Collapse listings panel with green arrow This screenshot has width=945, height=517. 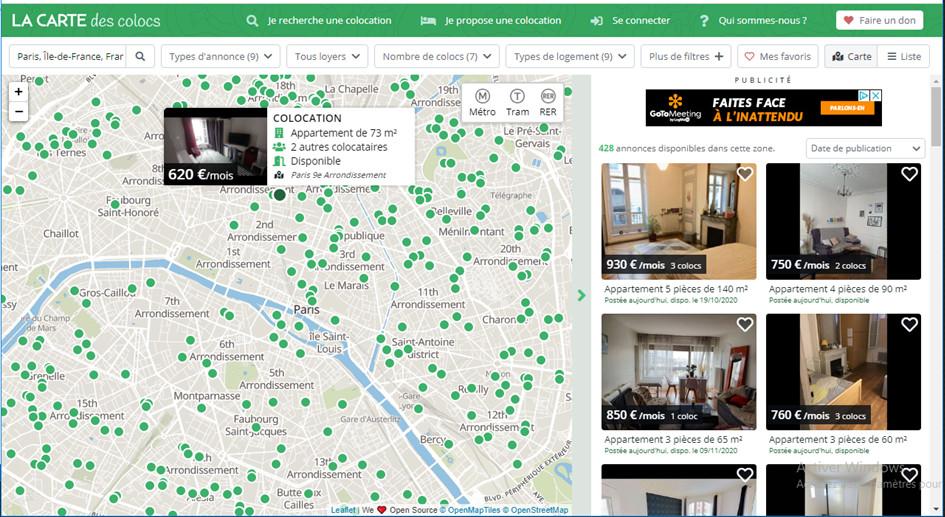point(582,295)
